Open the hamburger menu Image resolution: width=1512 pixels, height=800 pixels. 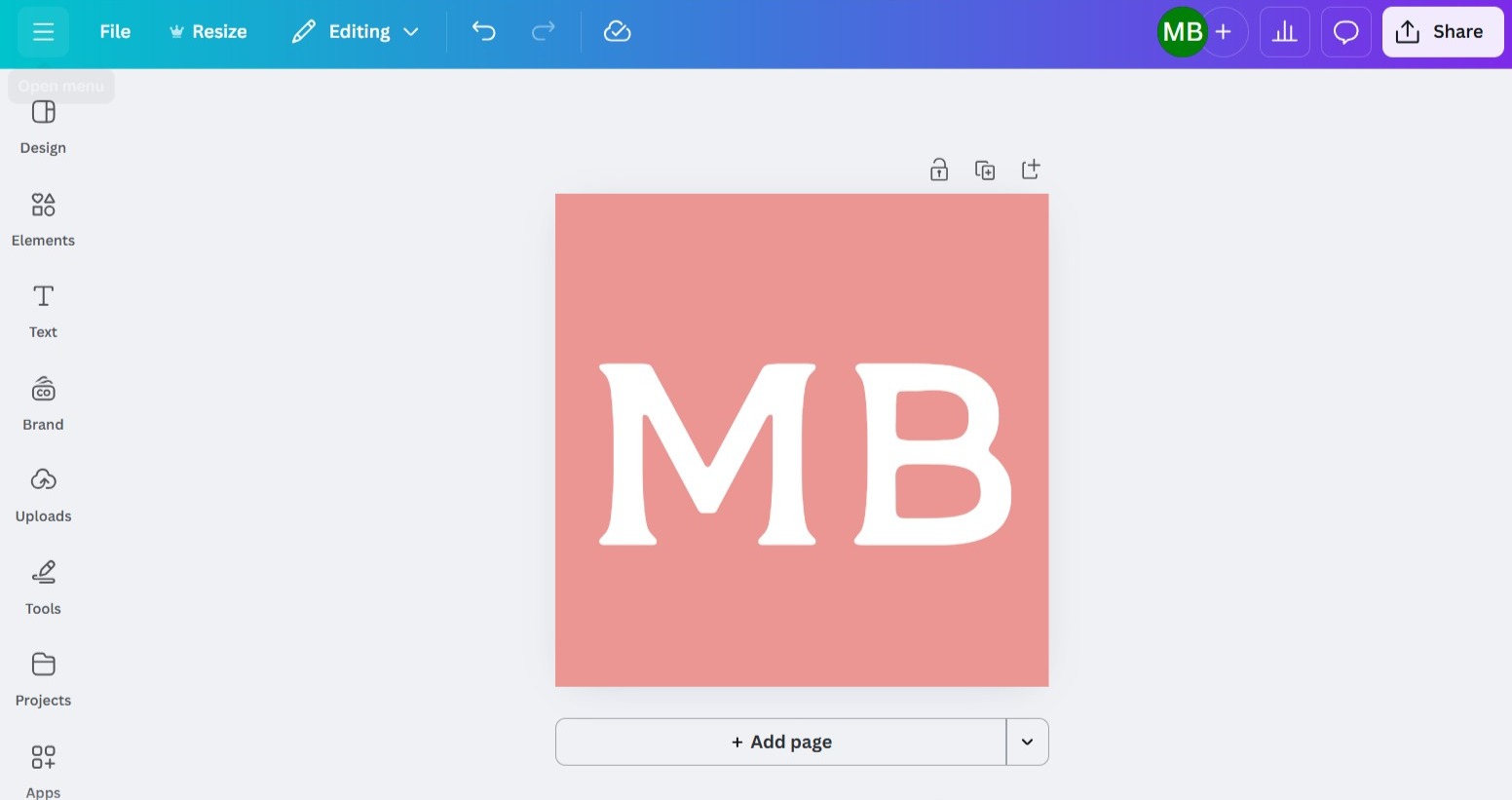[43, 31]
